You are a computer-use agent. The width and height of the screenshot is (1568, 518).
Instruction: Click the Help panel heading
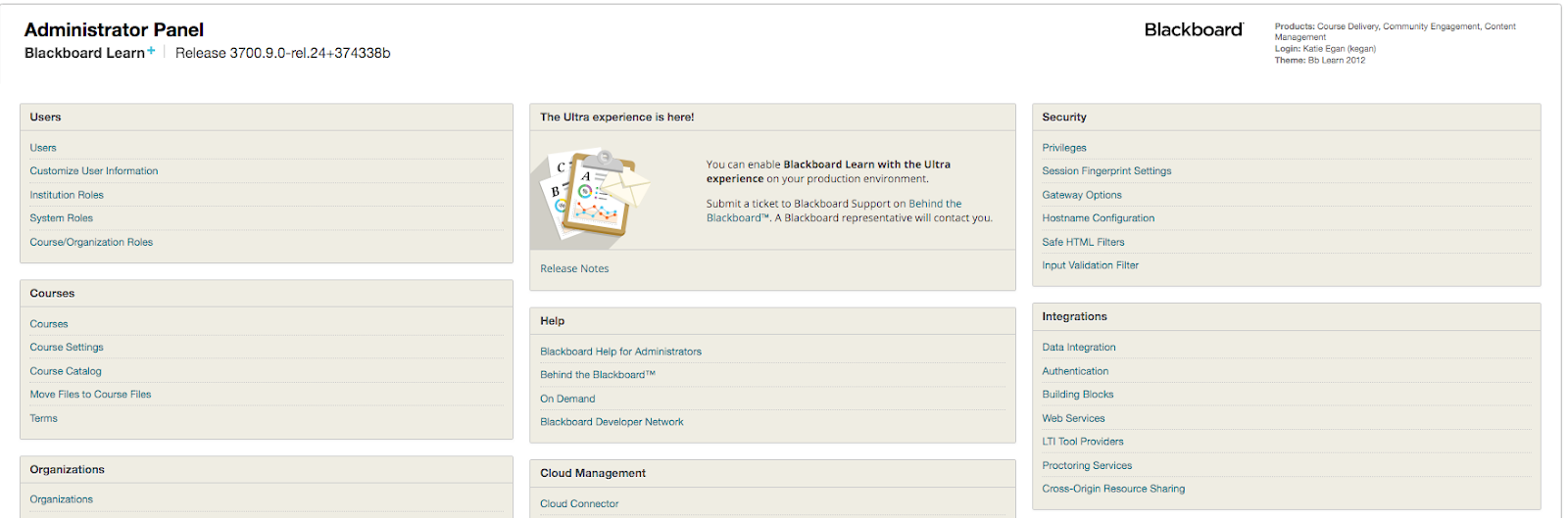click(x=552, y=320)
